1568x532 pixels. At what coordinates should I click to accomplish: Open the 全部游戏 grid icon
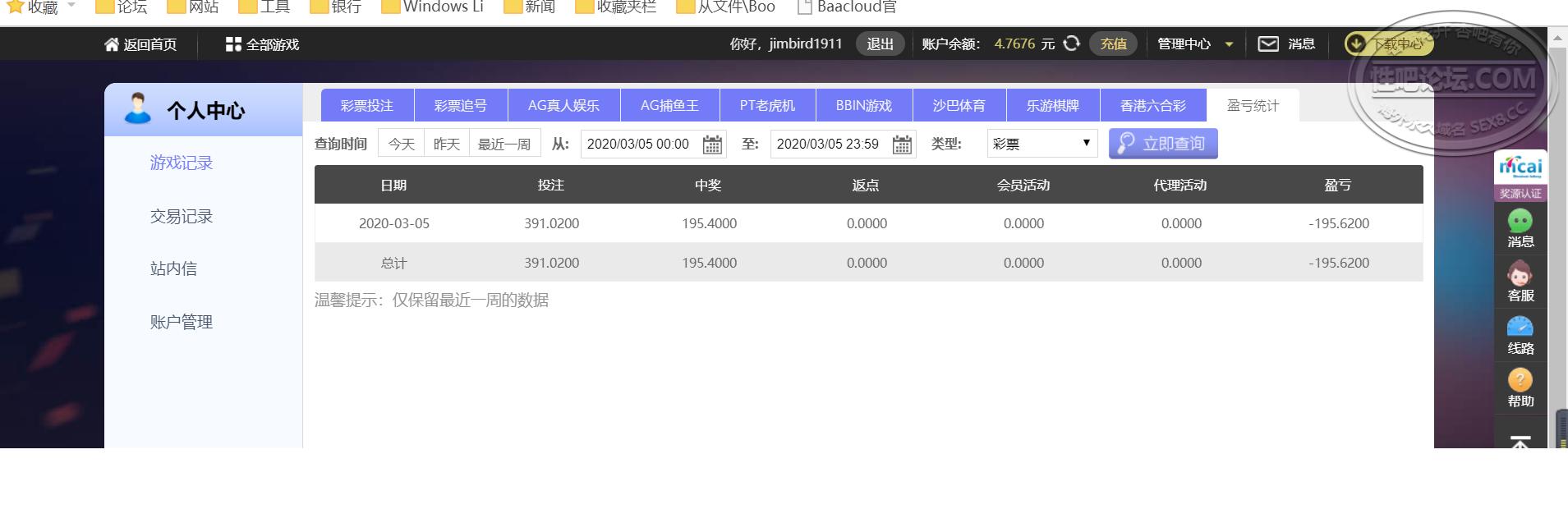[233, 44]
